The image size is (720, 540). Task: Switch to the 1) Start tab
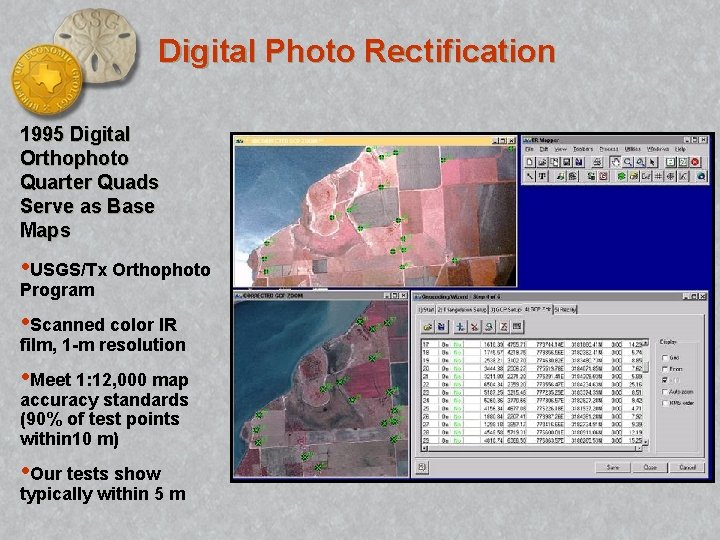426,309
